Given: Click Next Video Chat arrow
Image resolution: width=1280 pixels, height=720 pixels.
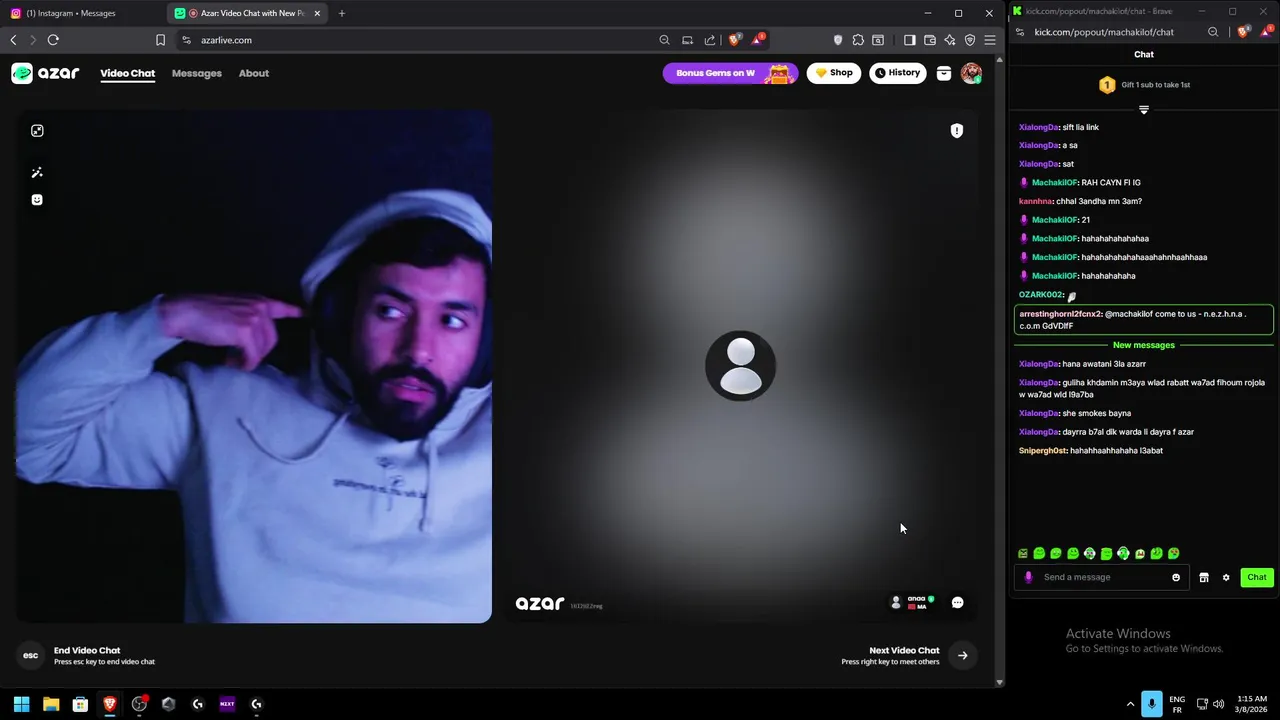Looking at the screenshot, I should [962, 656].
